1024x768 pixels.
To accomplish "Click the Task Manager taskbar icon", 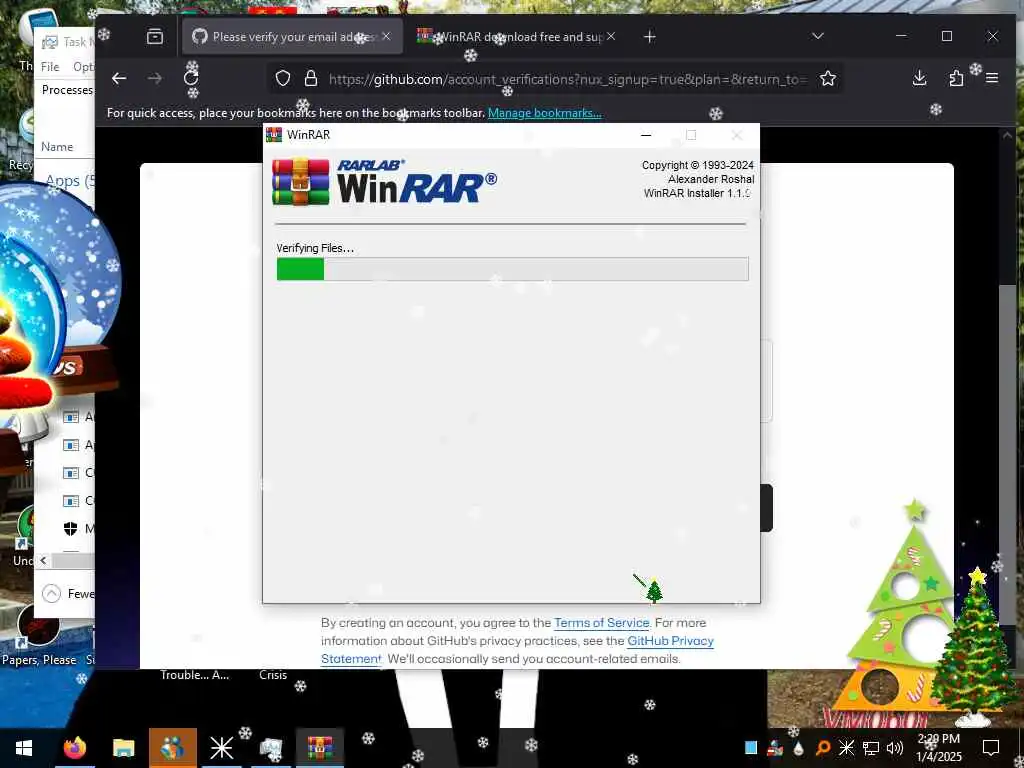I will [x=270, y=748].
